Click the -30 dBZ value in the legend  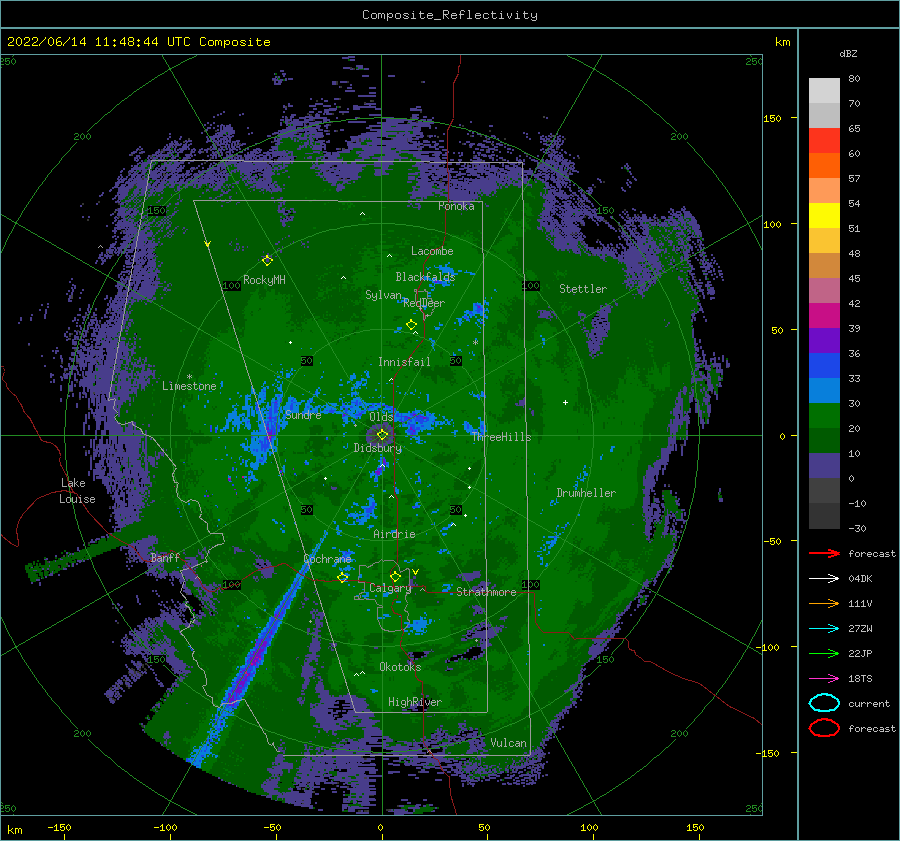point(857,528)
